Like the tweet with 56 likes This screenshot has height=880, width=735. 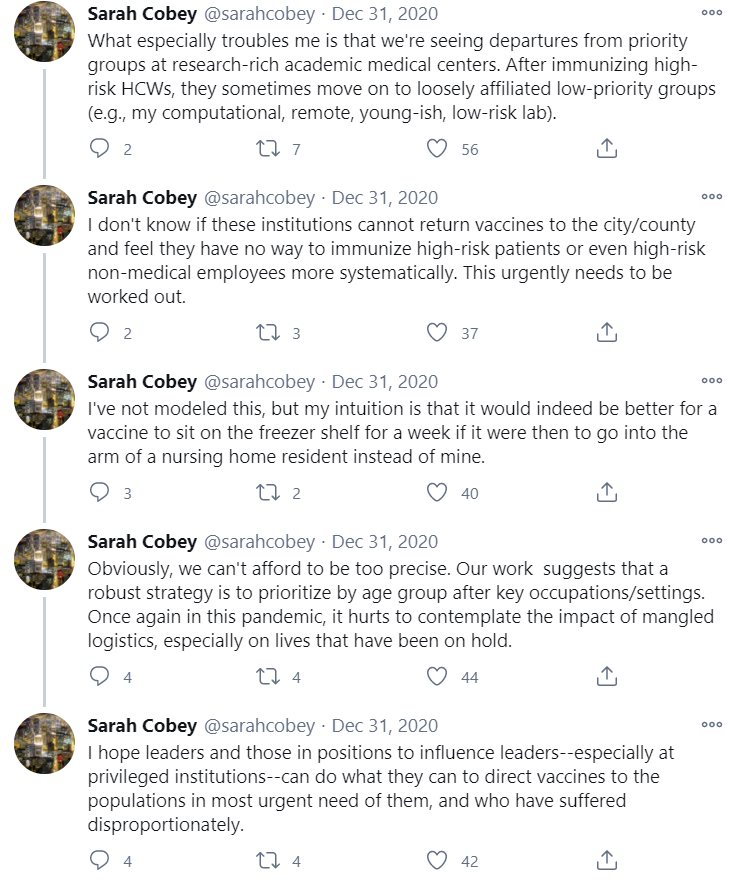tap(437, 149)
